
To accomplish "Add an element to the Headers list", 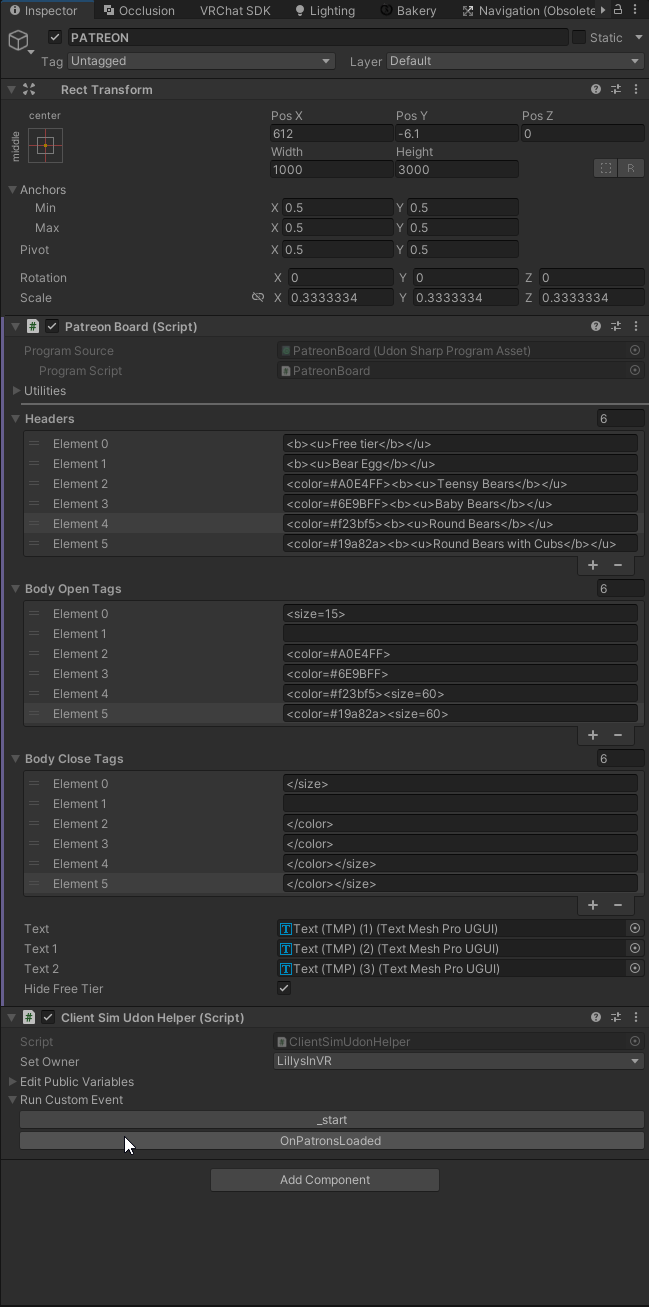I will [x=593, y=565].
